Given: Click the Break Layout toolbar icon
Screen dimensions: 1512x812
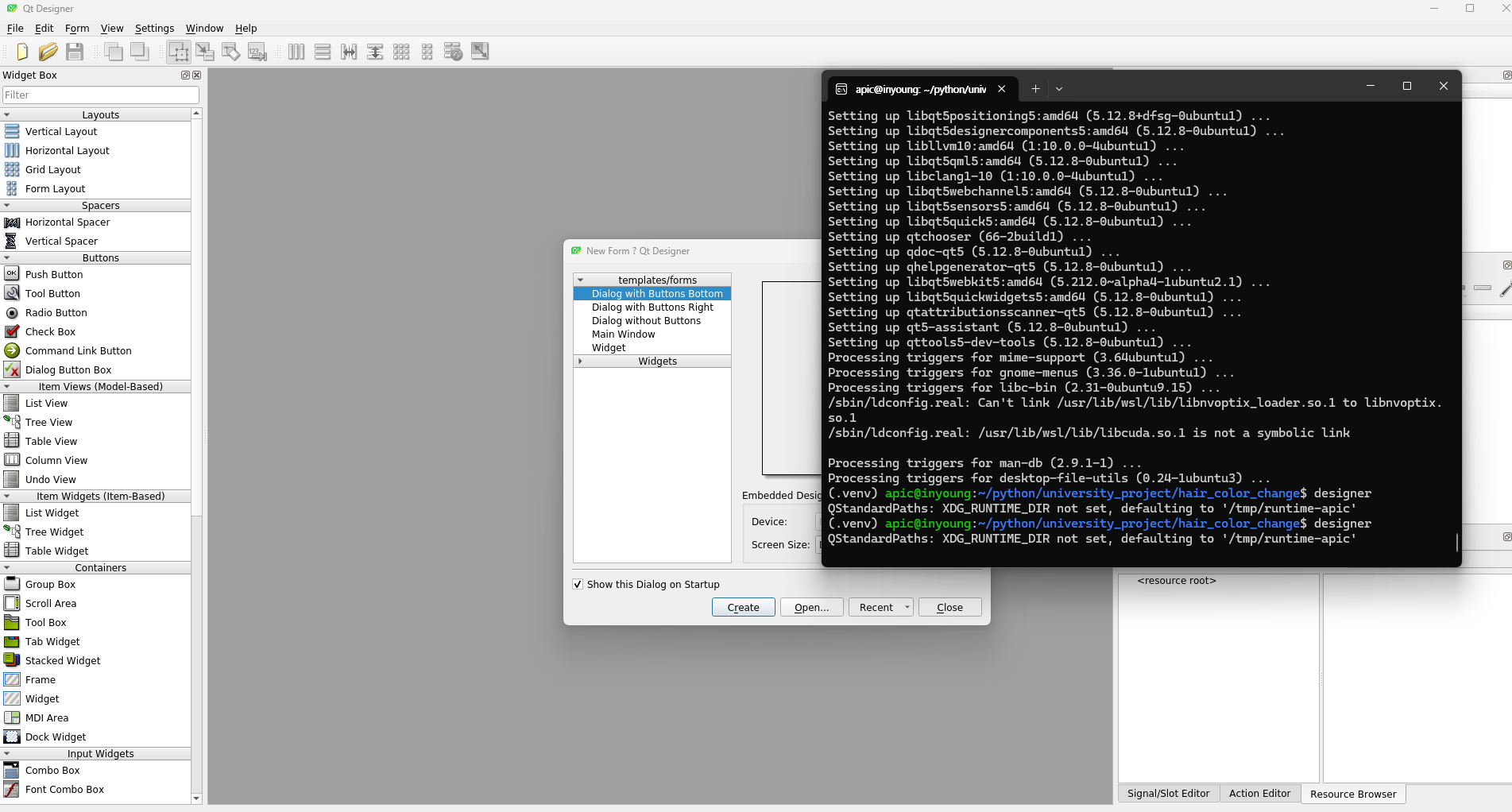Looking at the screenshot, I should click(x=454, y=52).
